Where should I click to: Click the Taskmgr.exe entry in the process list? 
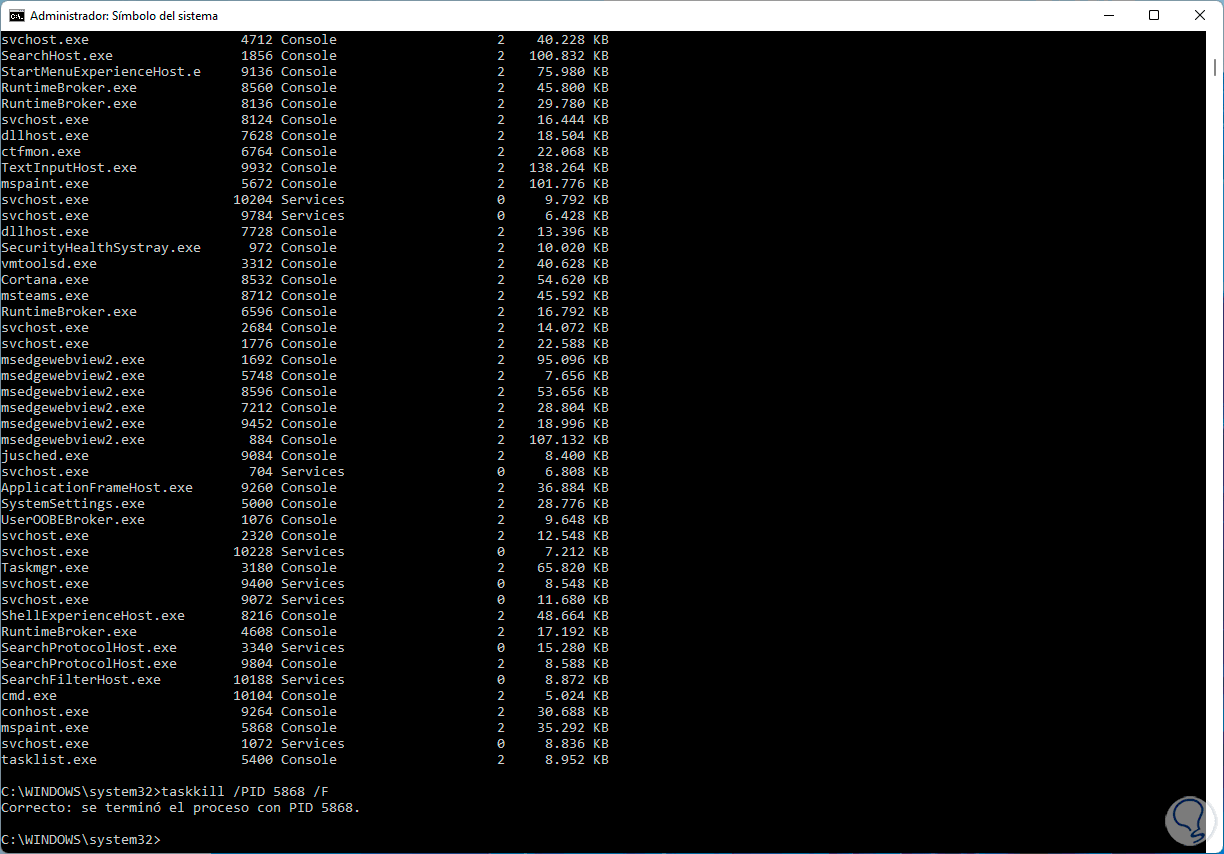click(x=40, y=567)
